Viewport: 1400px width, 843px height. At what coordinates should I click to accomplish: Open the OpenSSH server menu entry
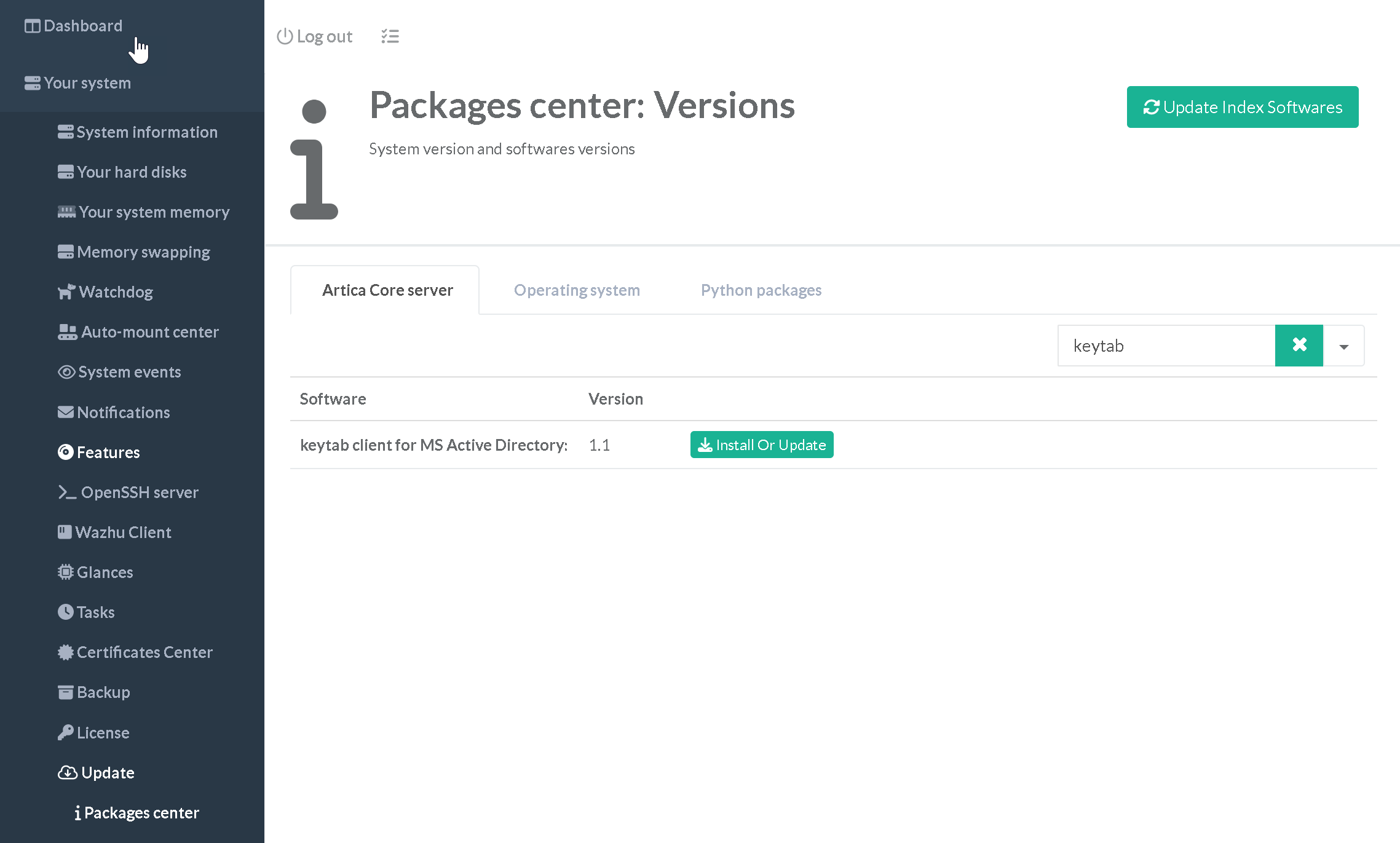[139, 492]
